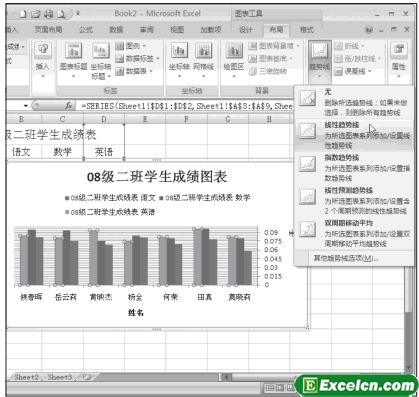419x397 pixels.
Task: Click legend entry ending with 语文
Action: (x=110, y=198)
